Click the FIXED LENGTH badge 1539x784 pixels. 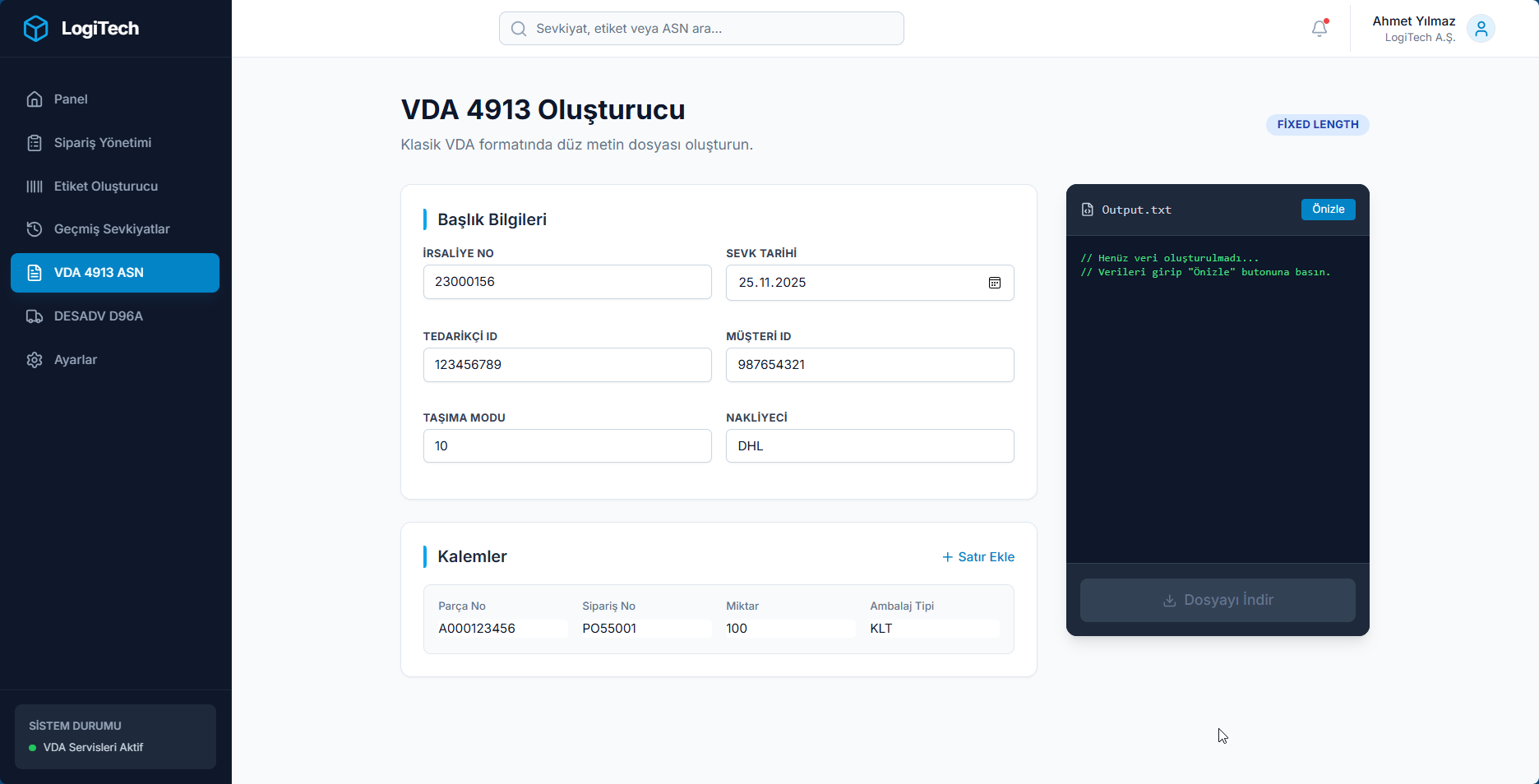pyautogui.click(x=1317, y=125)
